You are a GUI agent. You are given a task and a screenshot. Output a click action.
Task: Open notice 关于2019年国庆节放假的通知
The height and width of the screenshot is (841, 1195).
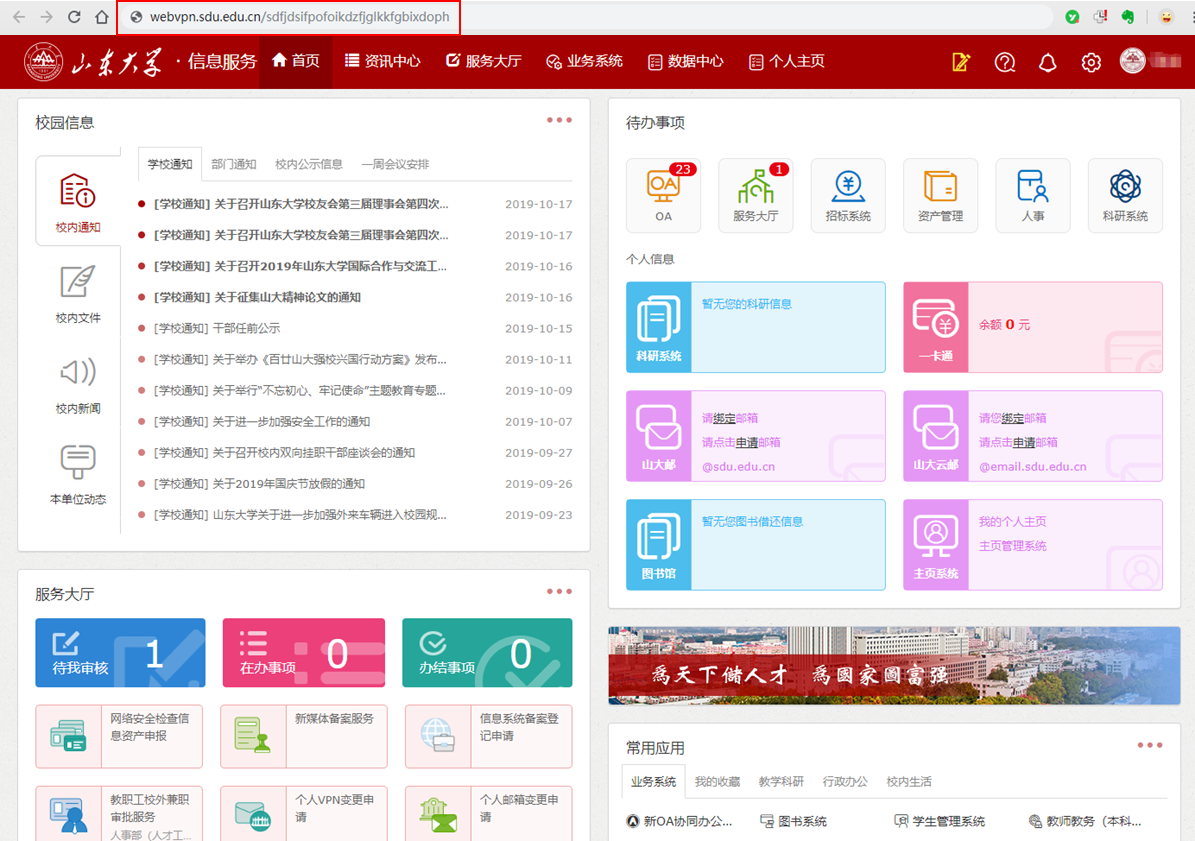point(259,484)
